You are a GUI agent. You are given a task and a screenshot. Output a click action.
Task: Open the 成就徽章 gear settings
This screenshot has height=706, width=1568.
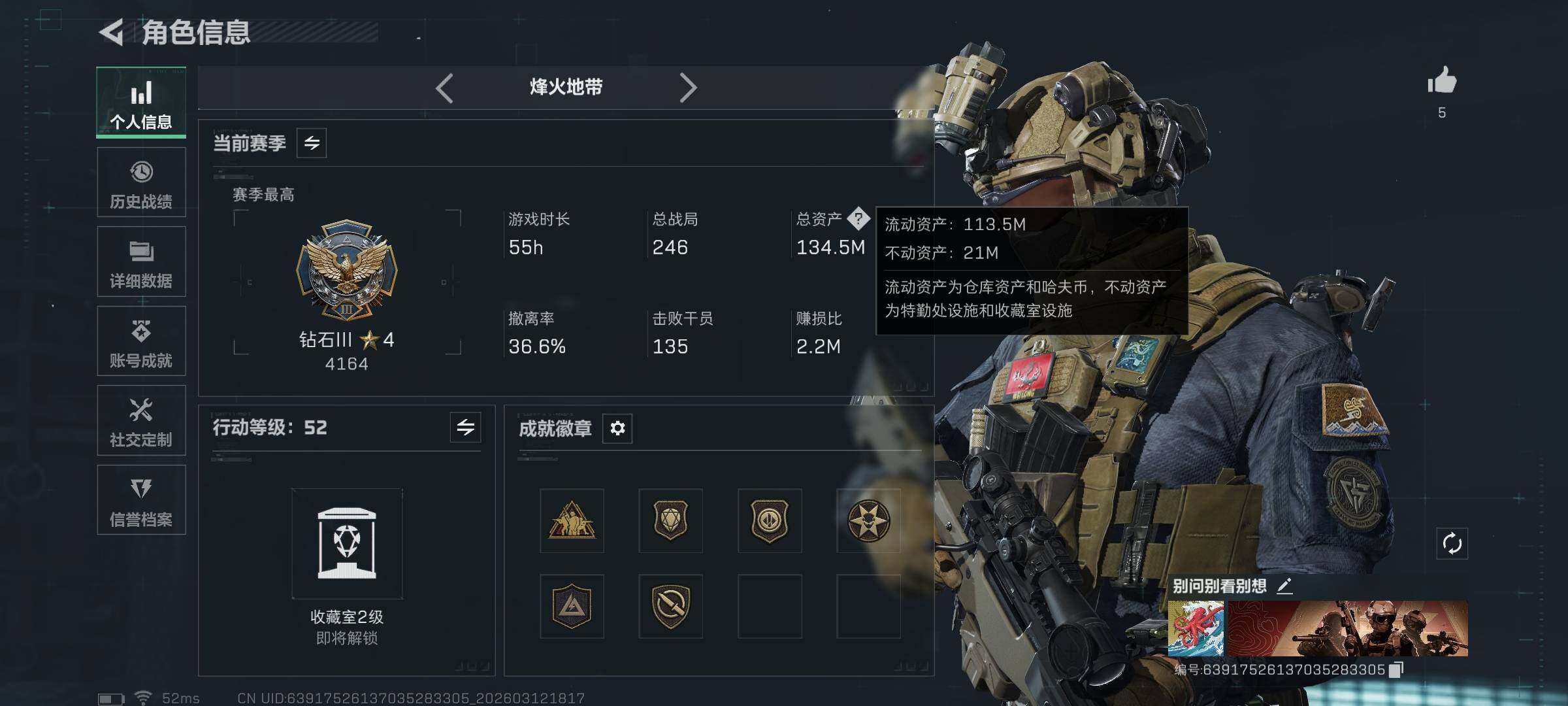[617, 428]
